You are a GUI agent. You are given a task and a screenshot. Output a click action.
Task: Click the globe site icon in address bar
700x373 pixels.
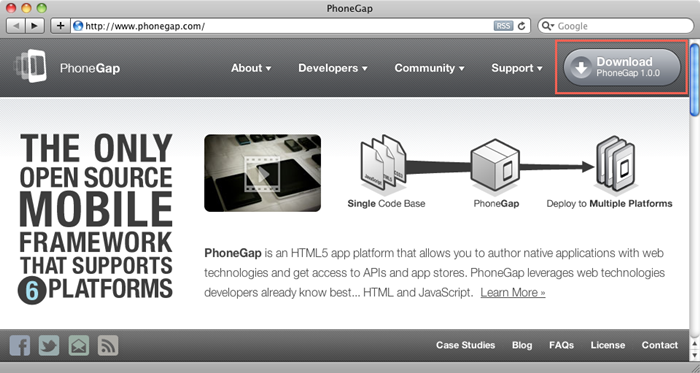pyautogui.click(x=78, y=26)
